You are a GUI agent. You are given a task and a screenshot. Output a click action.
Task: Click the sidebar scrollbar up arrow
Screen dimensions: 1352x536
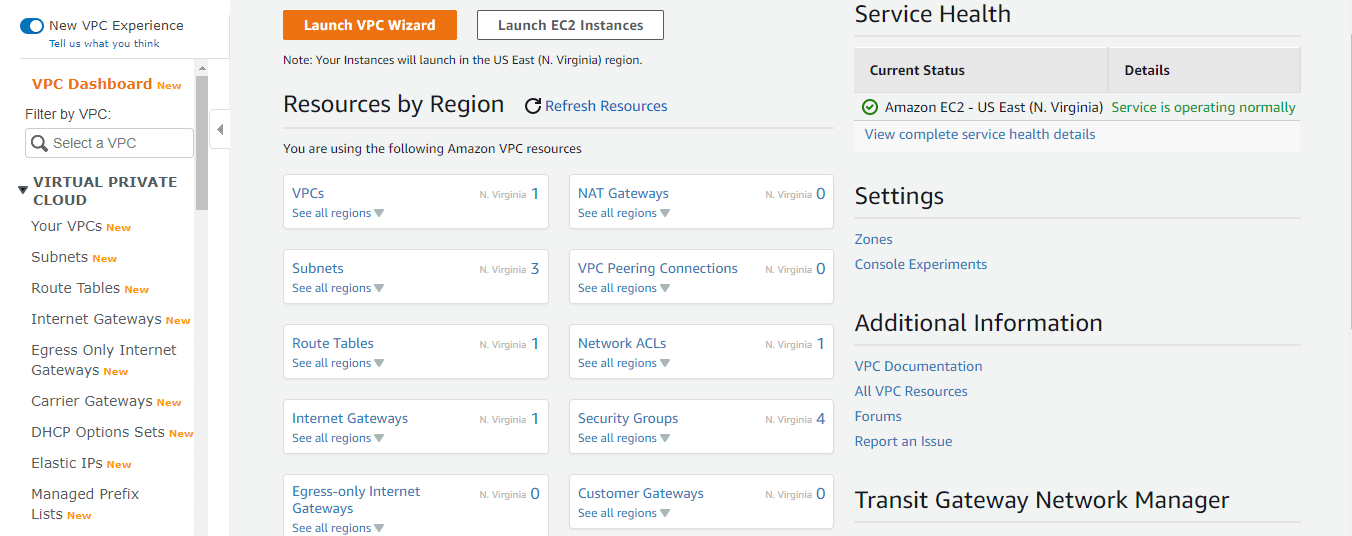point(202,68)
